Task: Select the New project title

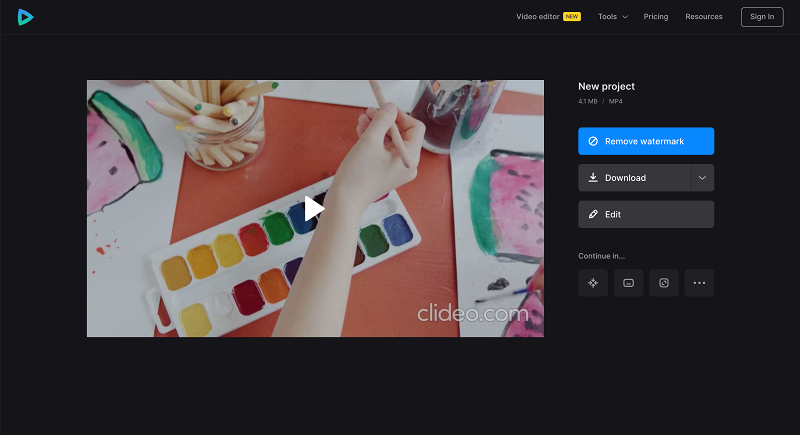Action: [606, 87]
